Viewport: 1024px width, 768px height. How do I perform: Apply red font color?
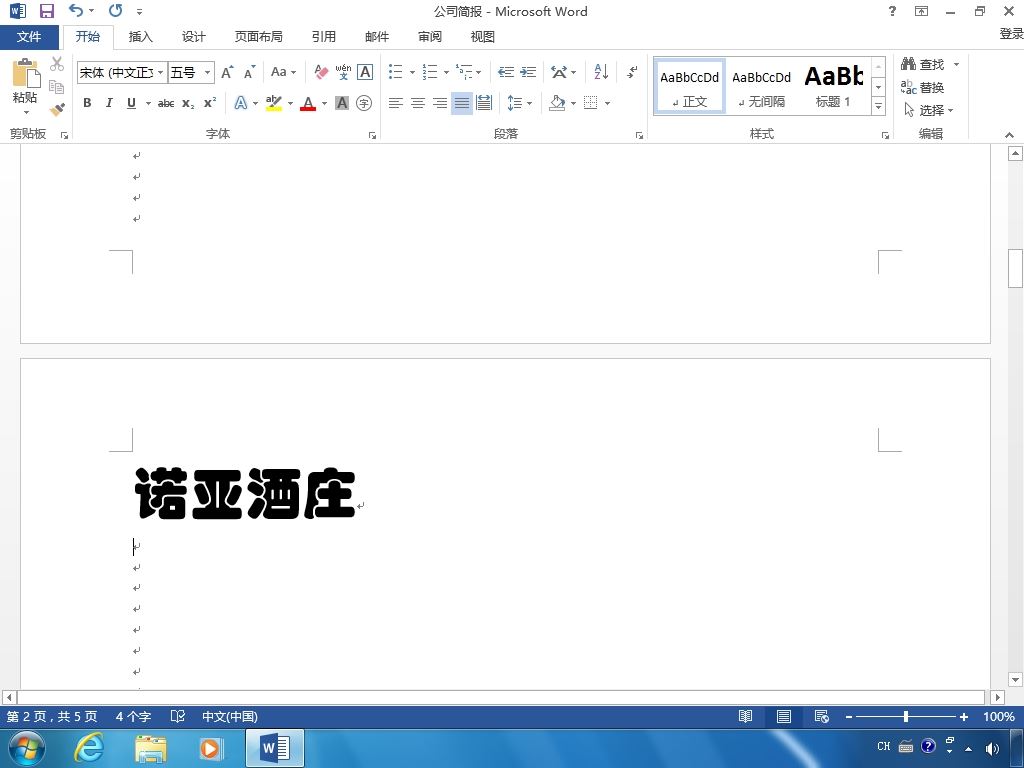point(308,103)
